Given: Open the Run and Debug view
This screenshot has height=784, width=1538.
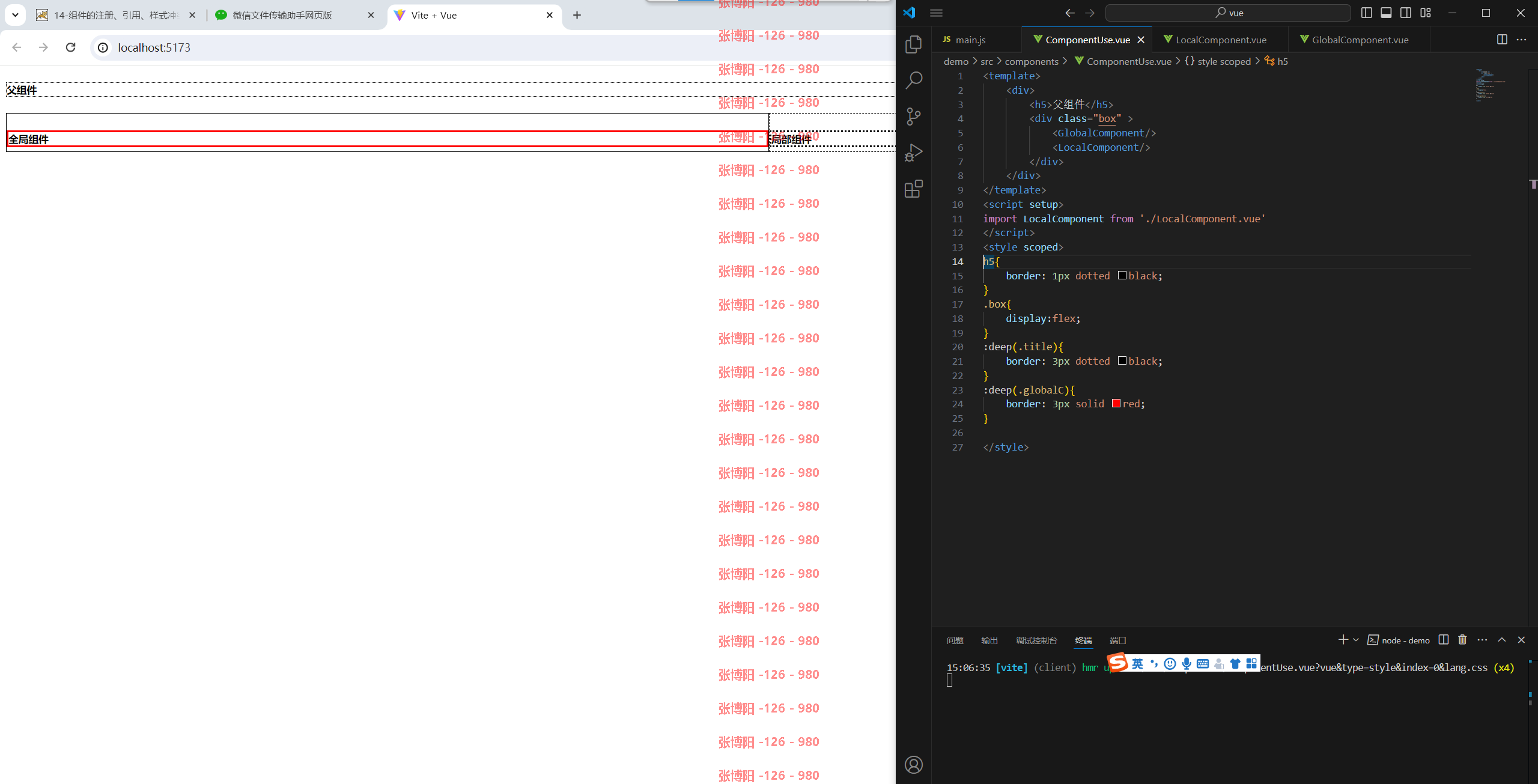Looking at the screenshot, I should point(913,153).
